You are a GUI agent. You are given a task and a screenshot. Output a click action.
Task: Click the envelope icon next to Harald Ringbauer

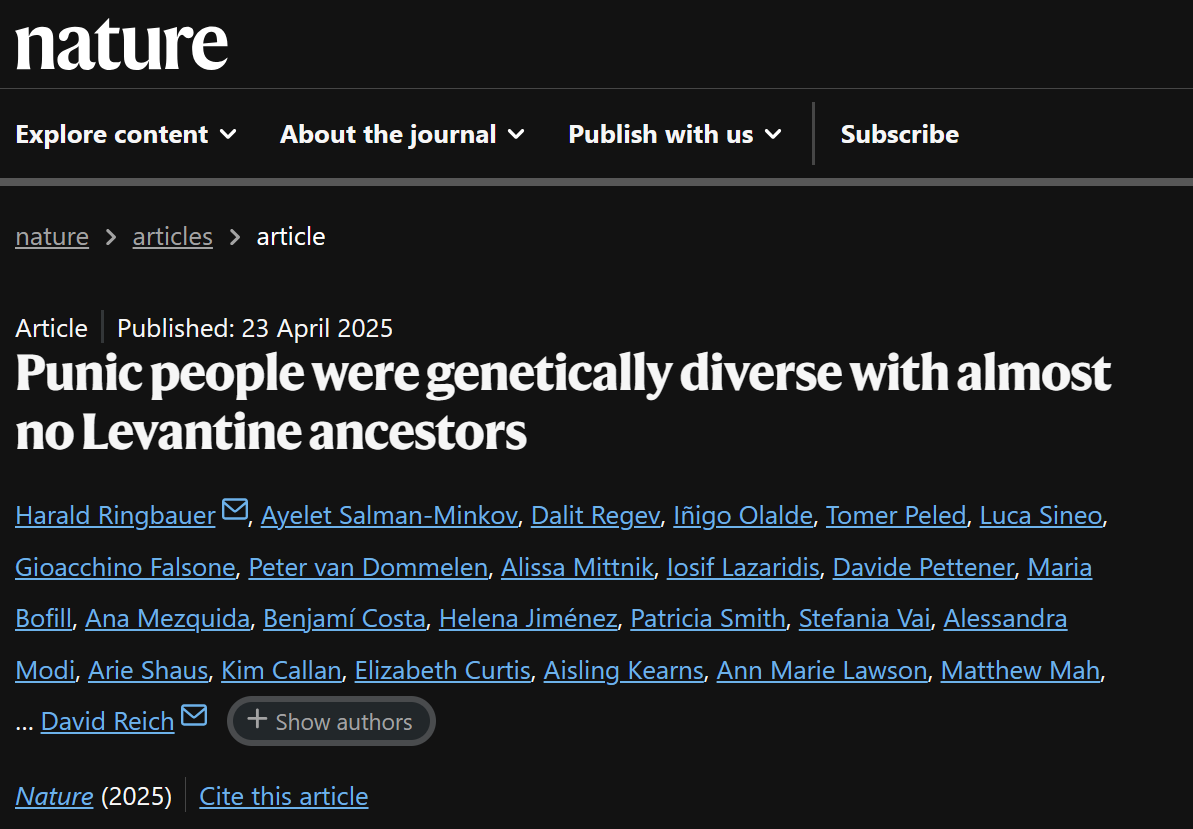pyautogui.click(x=235, y=509)
